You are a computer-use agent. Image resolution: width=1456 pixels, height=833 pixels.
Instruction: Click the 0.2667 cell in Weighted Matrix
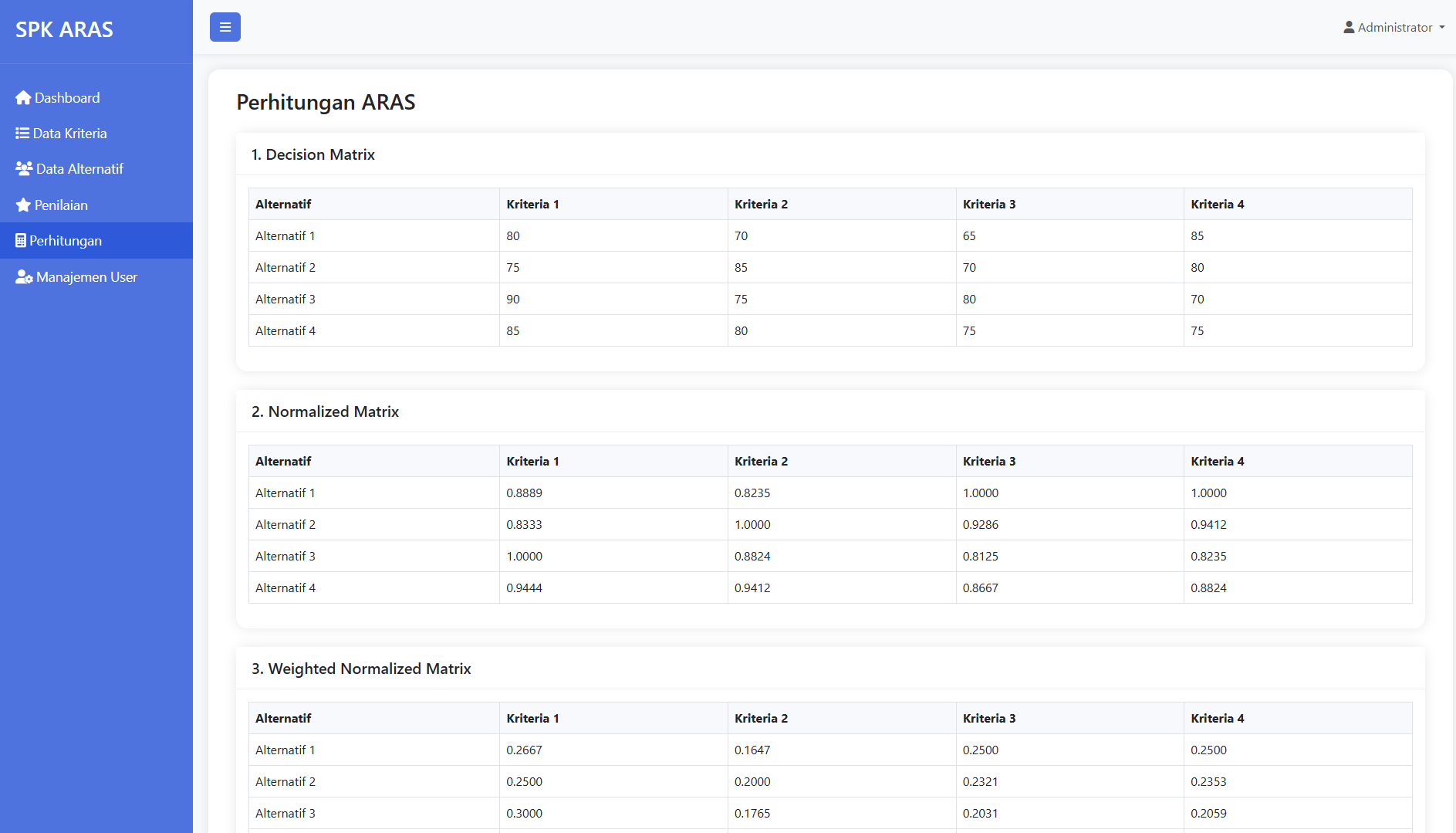pyautogui.click(x=613, y=750)
